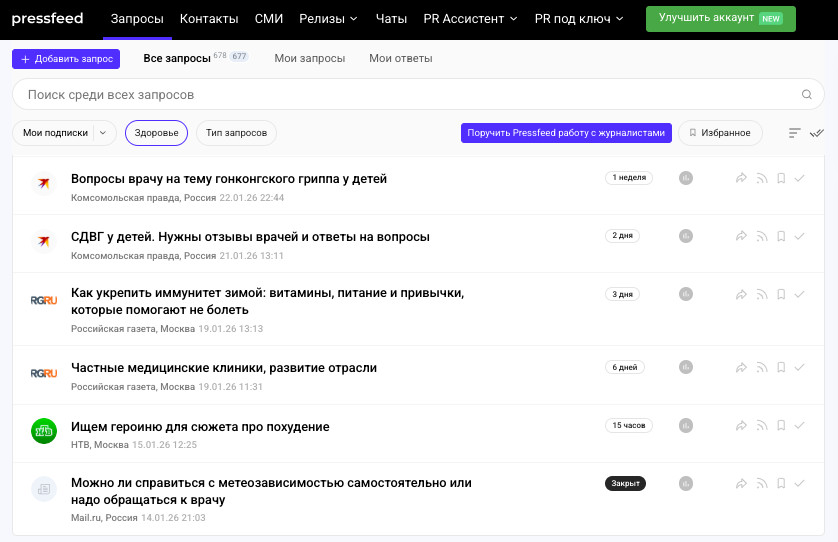Subscribe via RSS icon on ADHD request
The image size is (838, 542).
pyautogui.click(x=761, y=237)
